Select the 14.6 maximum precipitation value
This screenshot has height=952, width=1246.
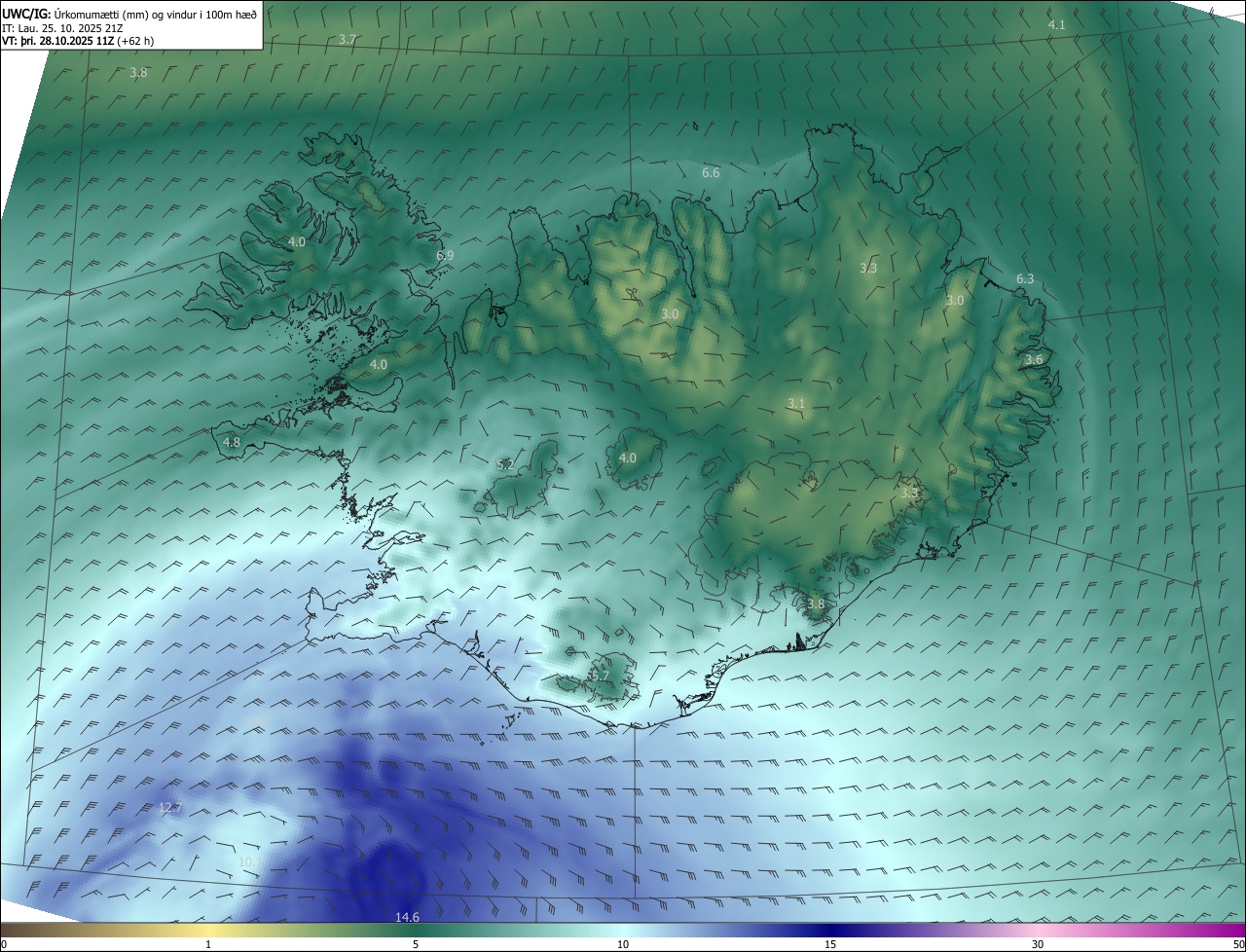pos(407,918)
